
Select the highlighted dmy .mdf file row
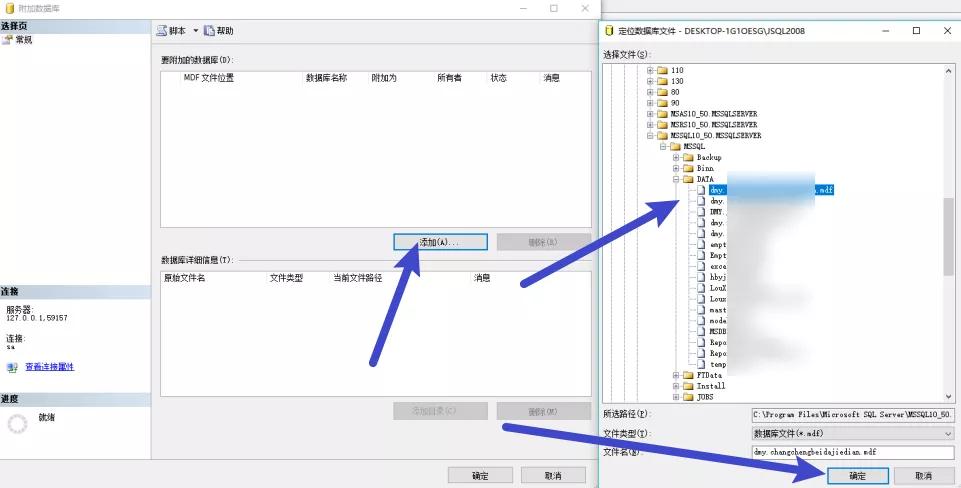(771, 190)
